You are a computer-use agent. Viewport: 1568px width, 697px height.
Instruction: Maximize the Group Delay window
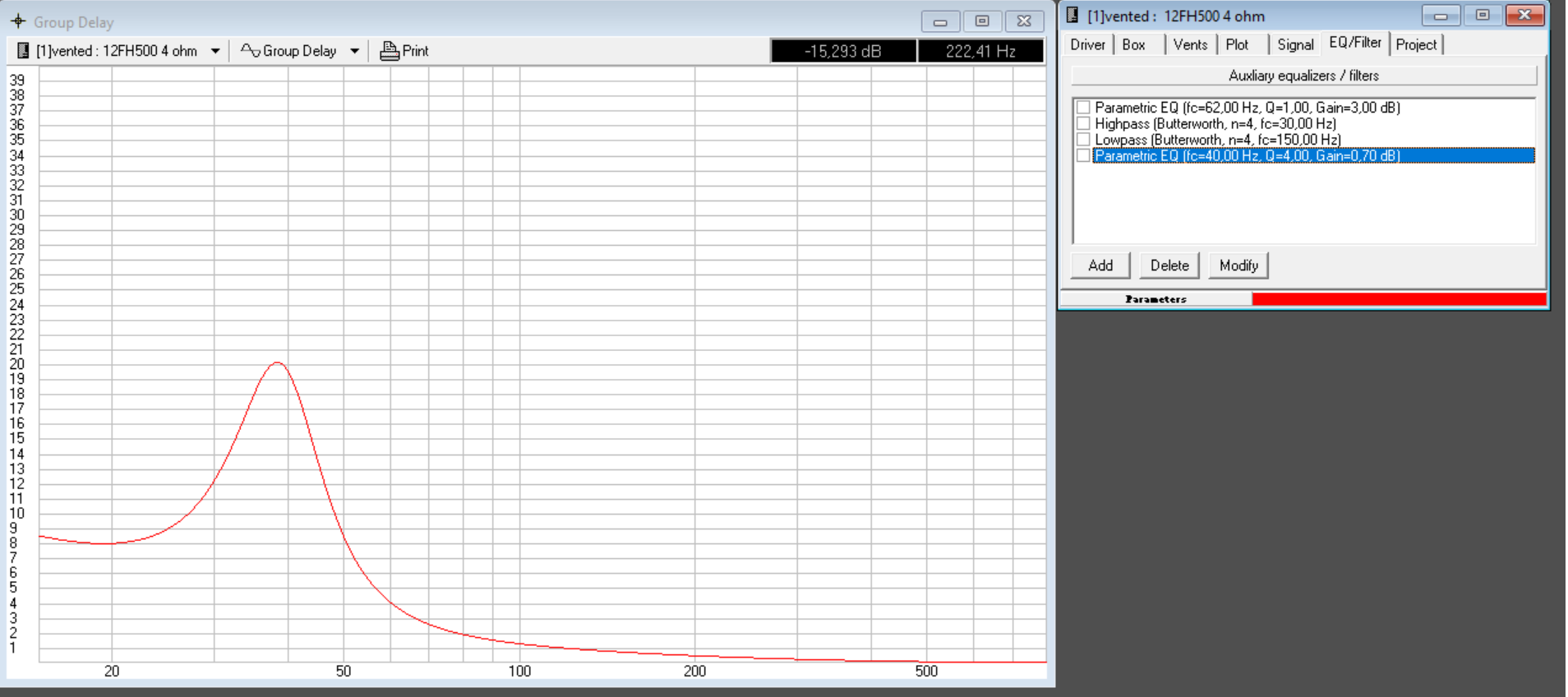point(982,21)
